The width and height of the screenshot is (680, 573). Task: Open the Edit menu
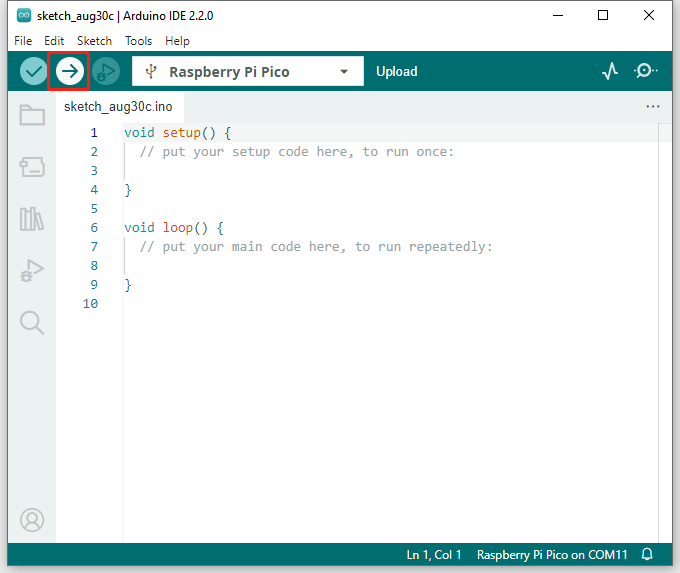pyautogui.click(x=54, y=41)
